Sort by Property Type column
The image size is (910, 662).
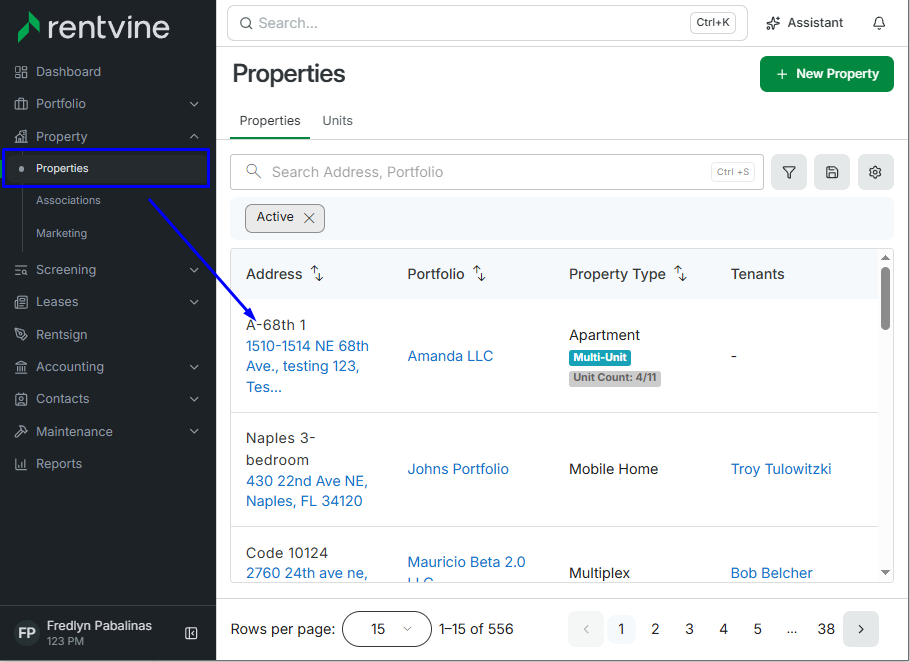[x=680, y=273]
